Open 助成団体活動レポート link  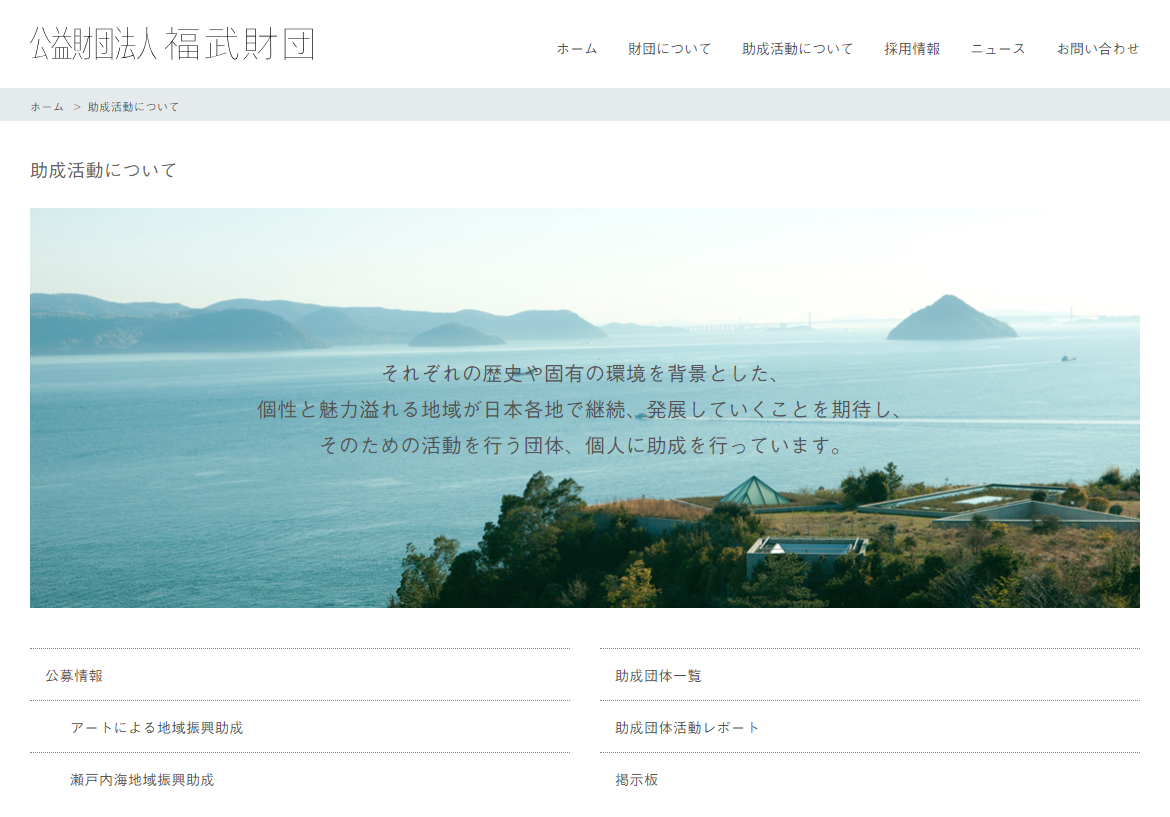687,728
